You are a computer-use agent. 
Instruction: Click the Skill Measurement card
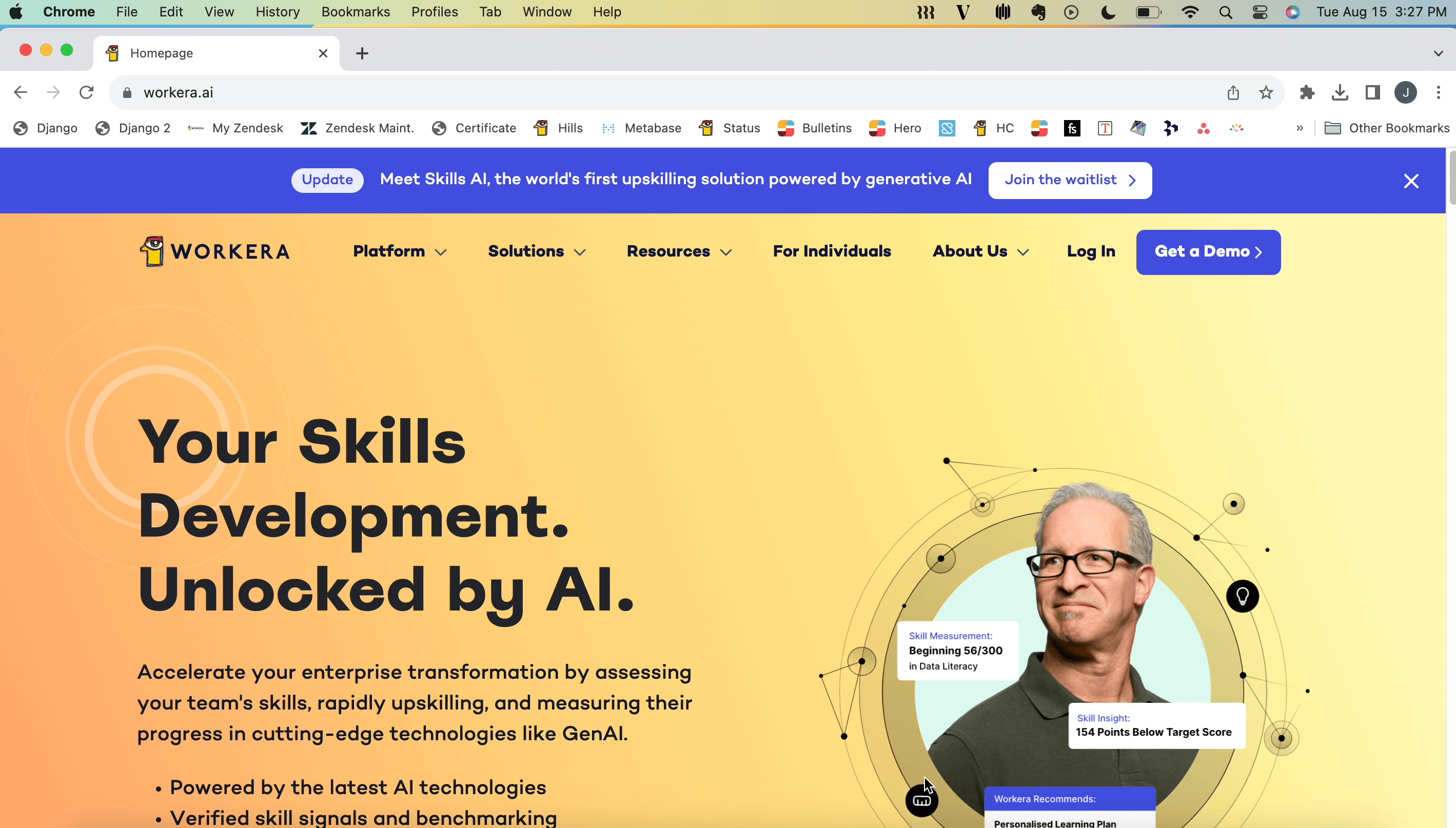[957, 650]
